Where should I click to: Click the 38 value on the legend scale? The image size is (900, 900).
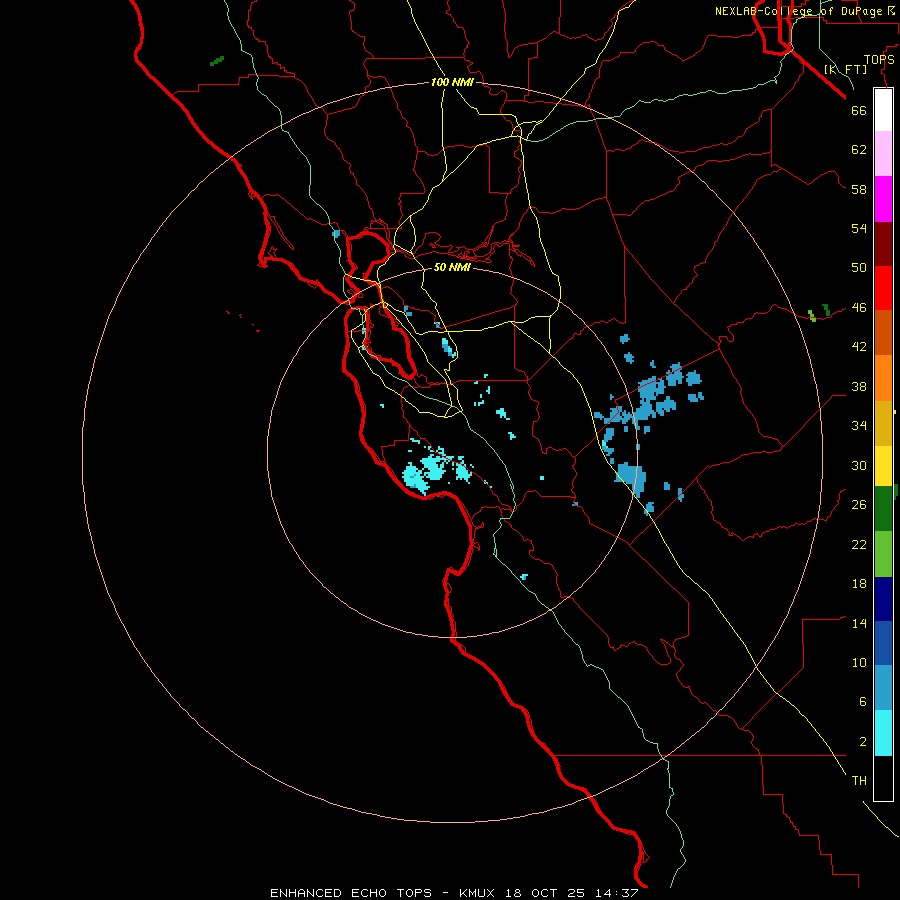[x=859, y=386]
